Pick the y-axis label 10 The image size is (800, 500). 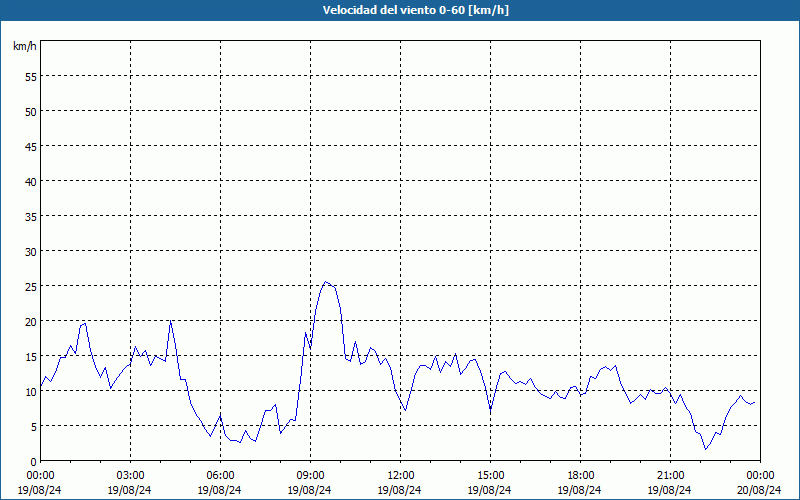[31, 391]
